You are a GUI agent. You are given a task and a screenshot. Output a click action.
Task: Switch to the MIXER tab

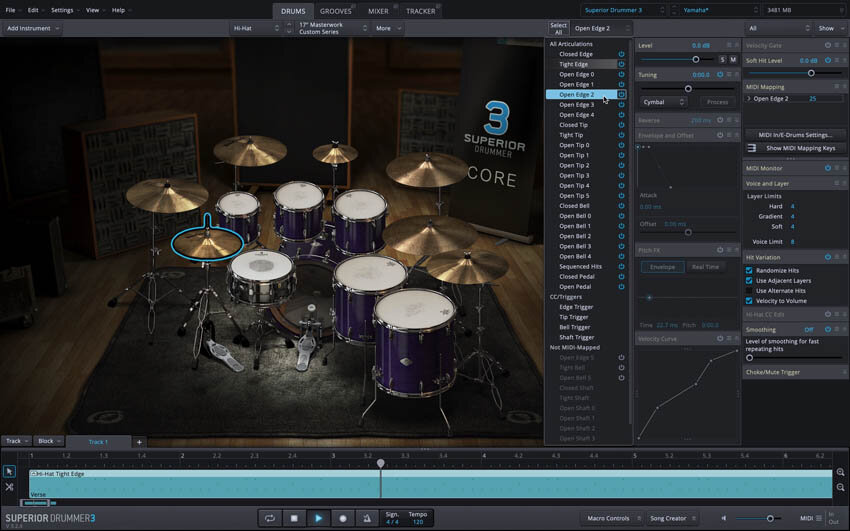tap(378, 11)
